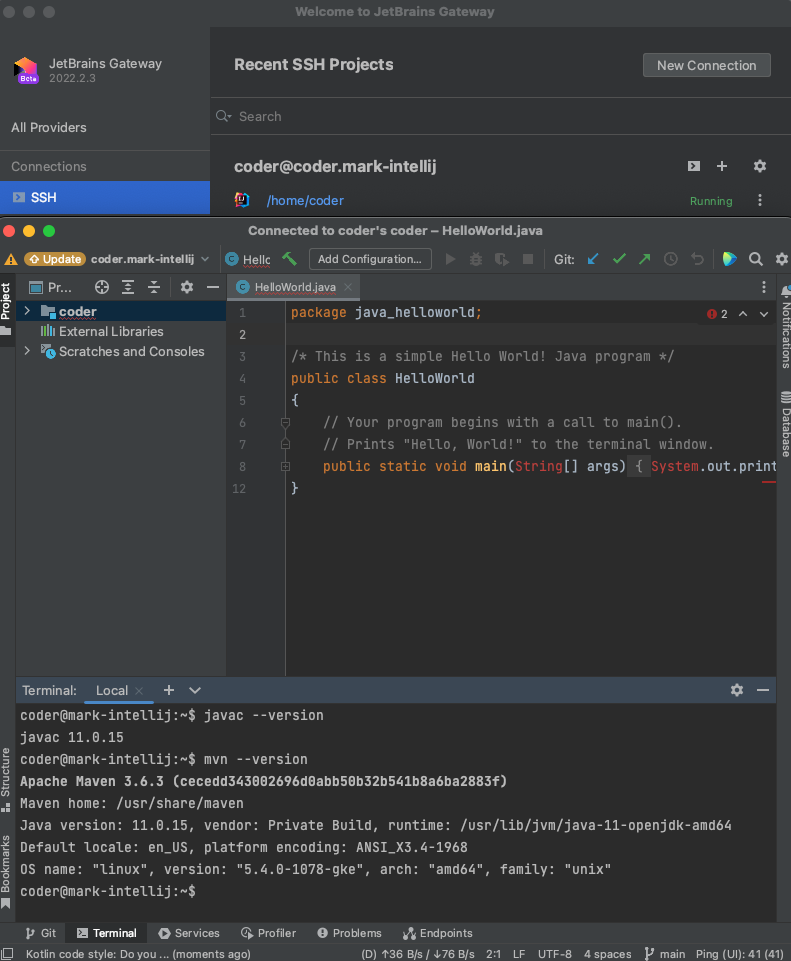This screenshot has height=961, width=791.
Task: Open Database side panel
Action: [785, 424]
